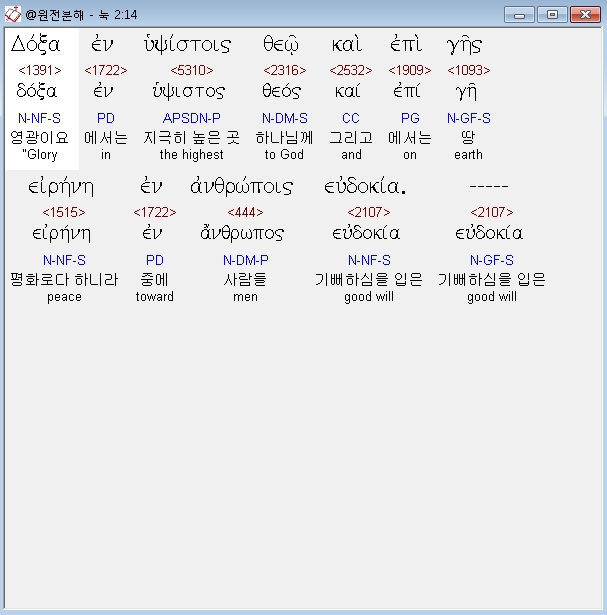Select the Greek word ὑψίστοις

[187, 44]
